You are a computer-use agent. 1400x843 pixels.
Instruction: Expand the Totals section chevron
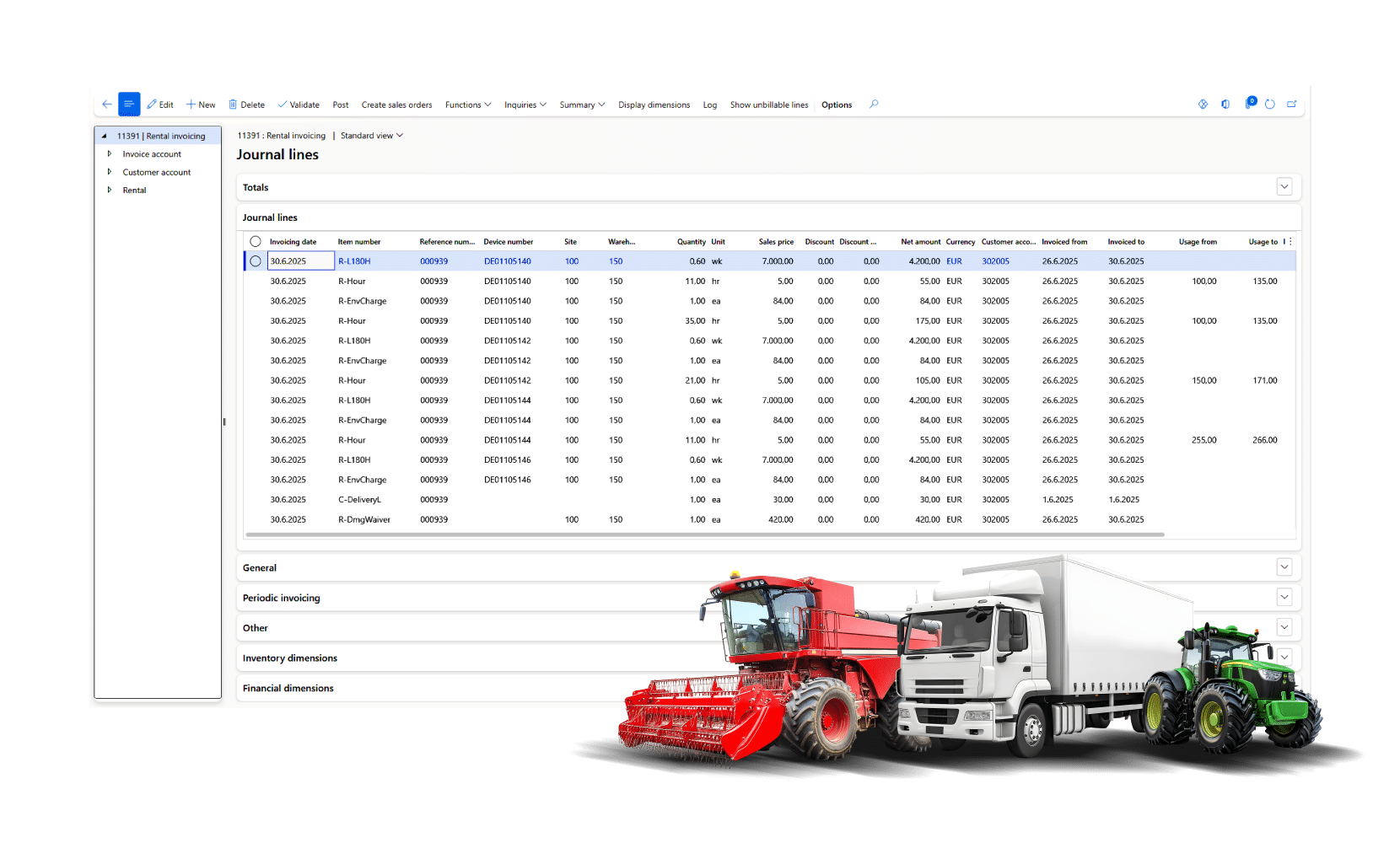[x=1284, y=187]
